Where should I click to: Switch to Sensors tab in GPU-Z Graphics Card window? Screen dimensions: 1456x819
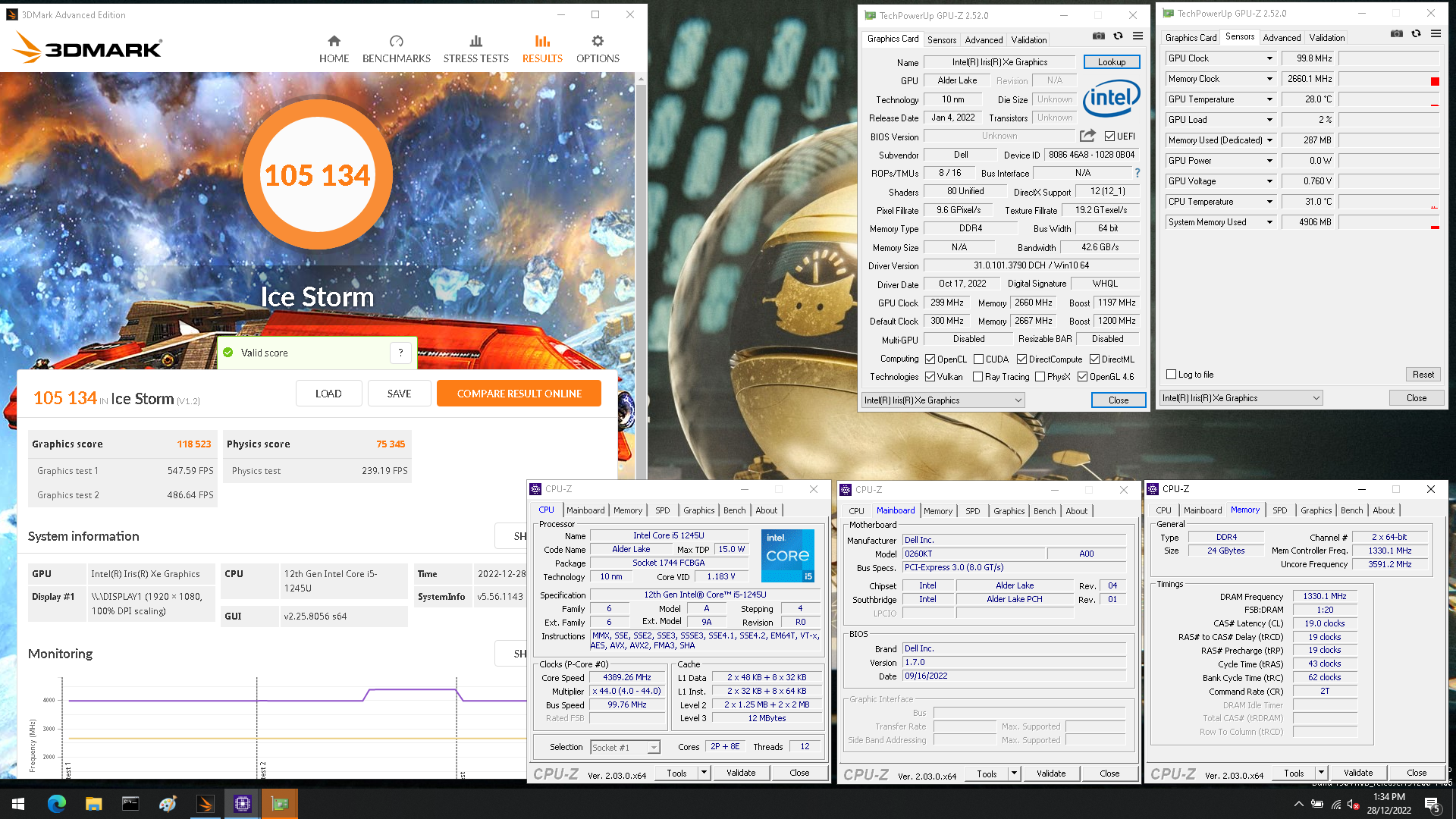click(x=941, y=40)
